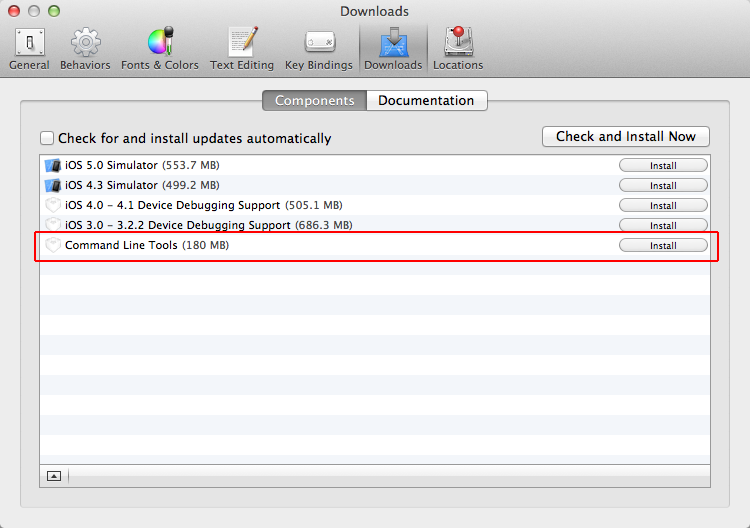Viewport: 750px width, 528px height.
Task: Click Check and Install Now
Action: coord(626,137)
